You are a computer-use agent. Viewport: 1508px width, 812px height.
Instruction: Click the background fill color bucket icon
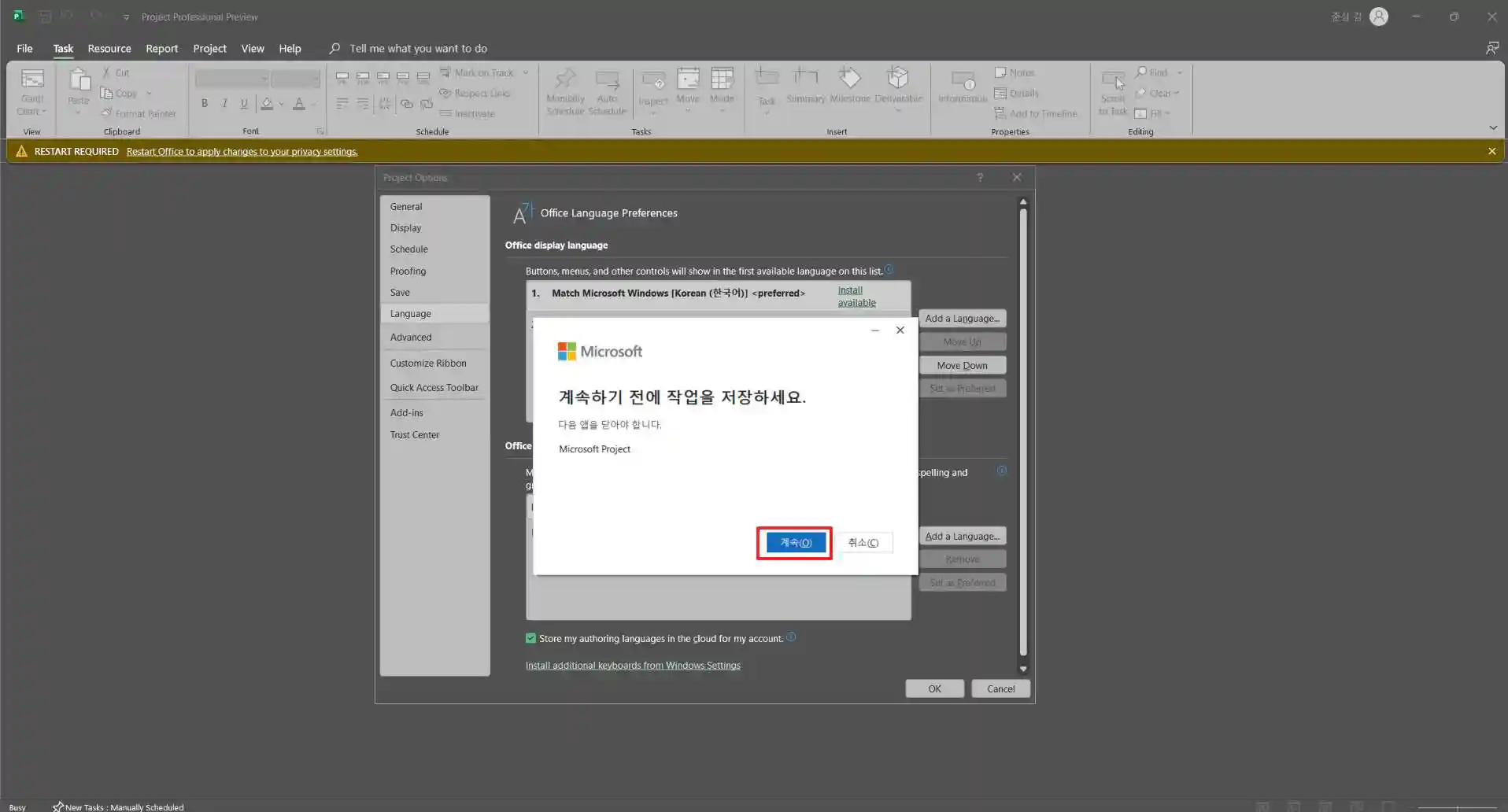267,103
